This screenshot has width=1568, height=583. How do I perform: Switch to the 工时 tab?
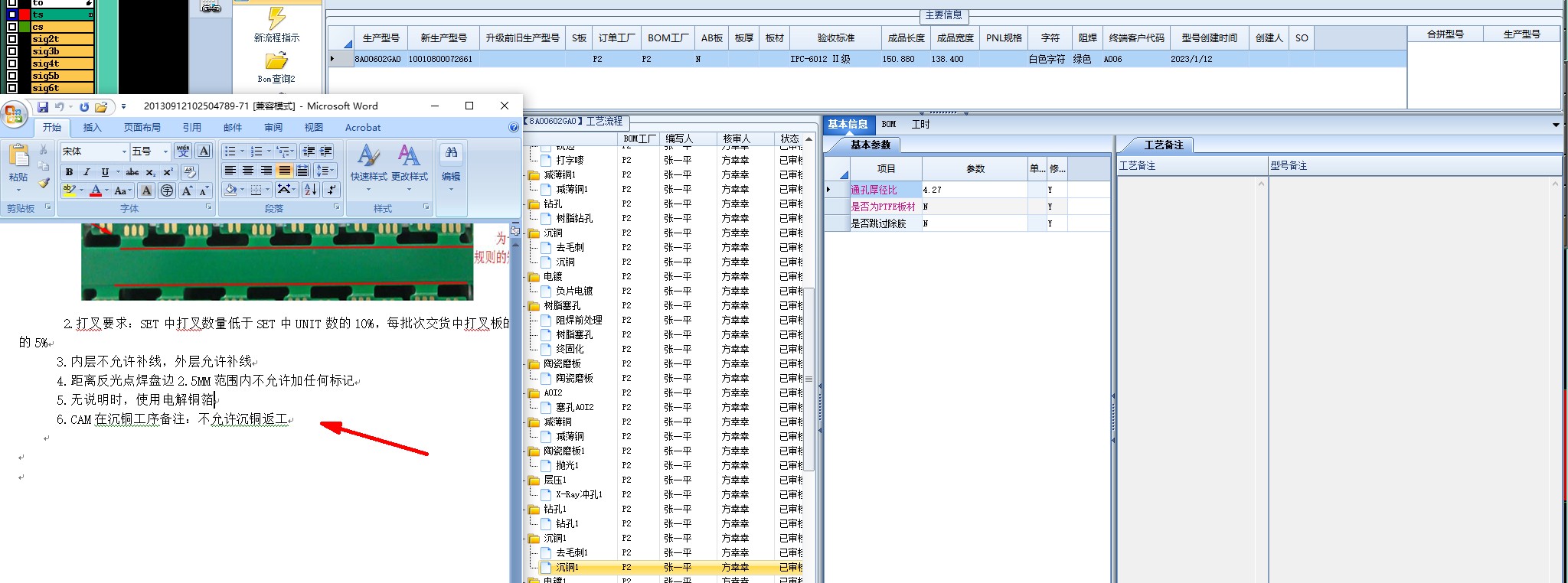[920, 124]
